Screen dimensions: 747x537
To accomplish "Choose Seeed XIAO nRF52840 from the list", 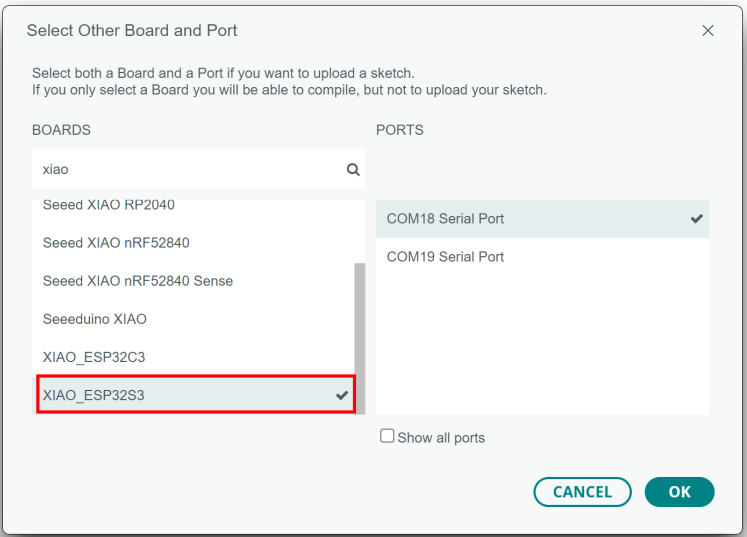I will pos(116,243).
